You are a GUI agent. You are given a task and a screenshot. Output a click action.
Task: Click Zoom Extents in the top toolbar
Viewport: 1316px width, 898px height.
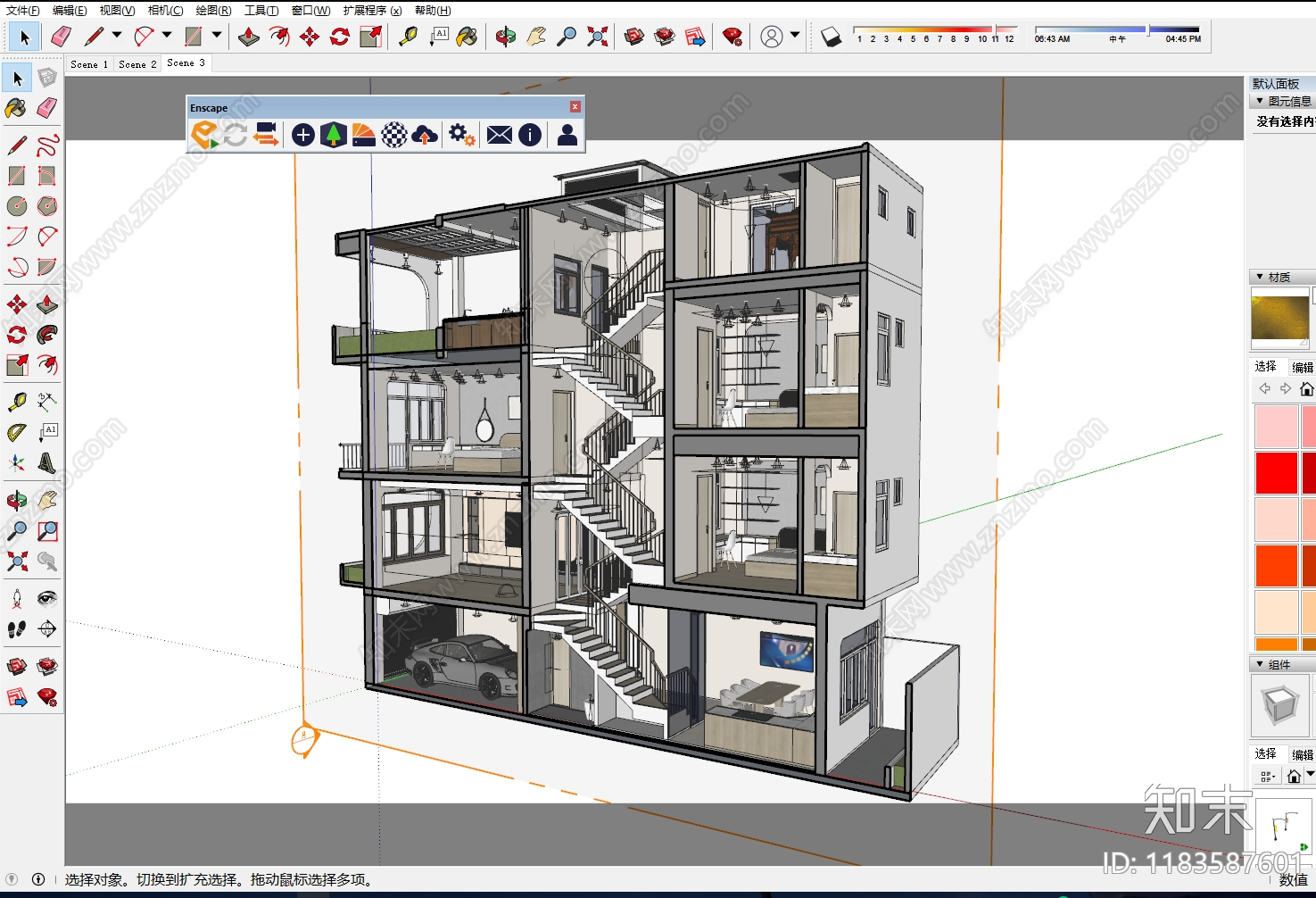tap(597, 37)
